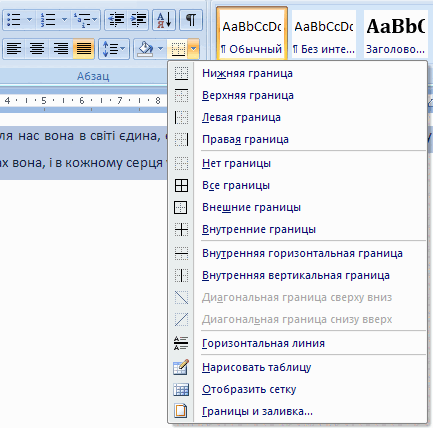This screenshot has height=428, width=433.
Task: Click the Нижняя граница icon
Action: coord(181,73)
